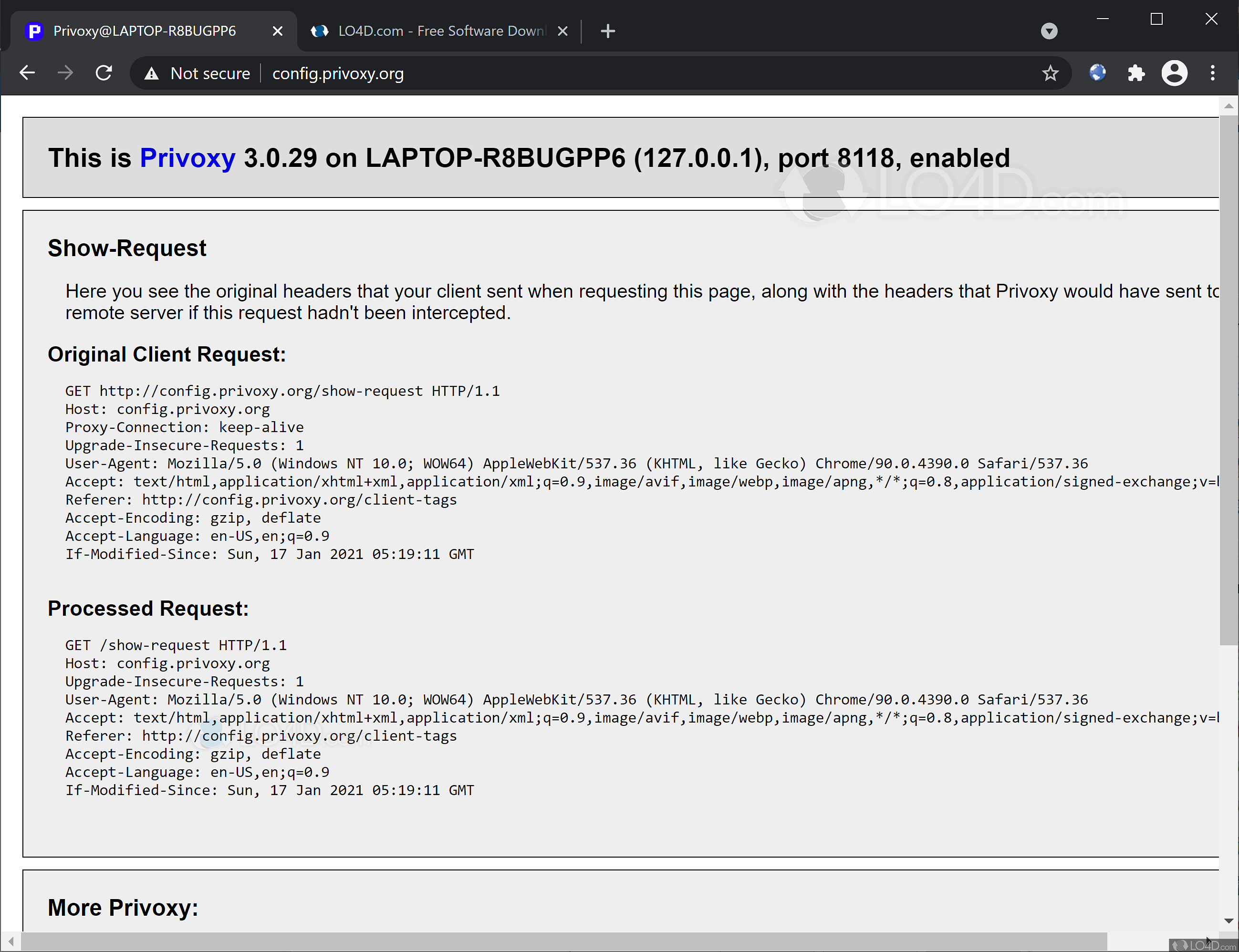Open the globe extension icon

pos(1097,73)
